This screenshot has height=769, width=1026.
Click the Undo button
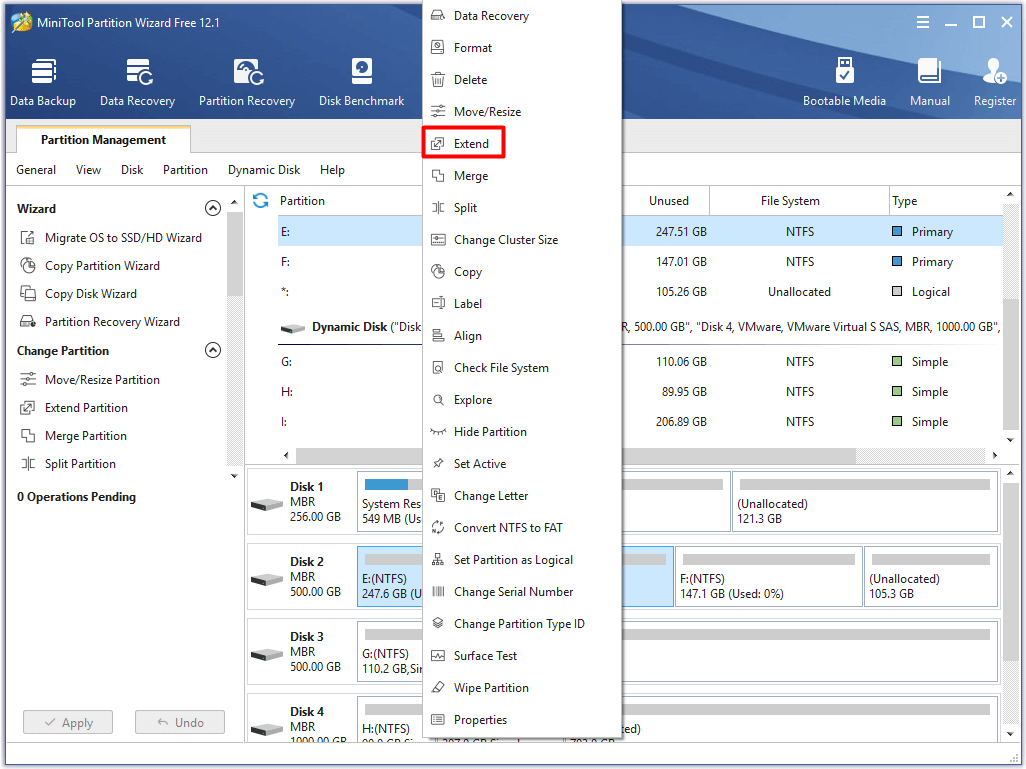coord(180,723)
